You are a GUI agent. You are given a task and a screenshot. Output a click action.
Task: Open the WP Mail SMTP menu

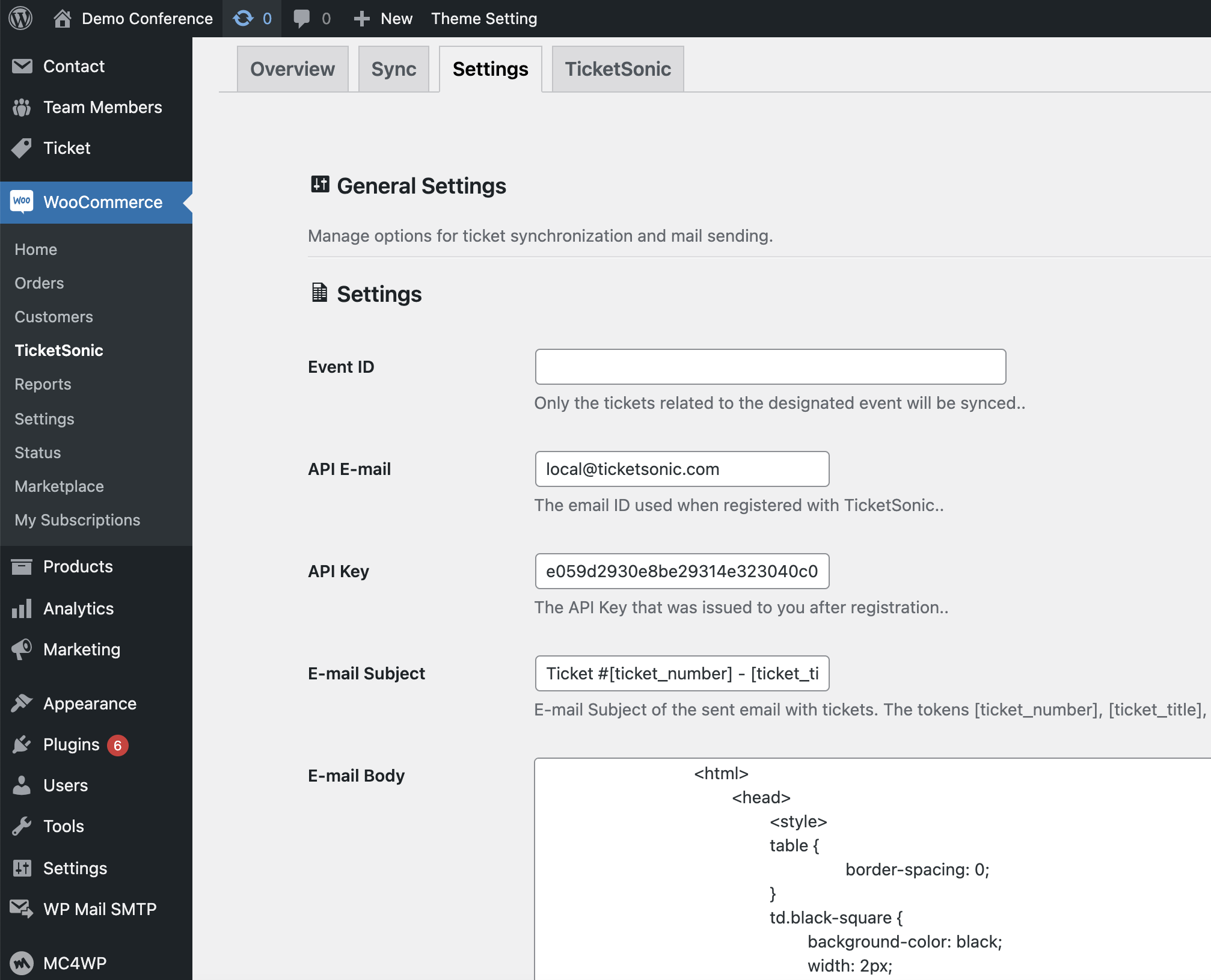click(100, 909)
